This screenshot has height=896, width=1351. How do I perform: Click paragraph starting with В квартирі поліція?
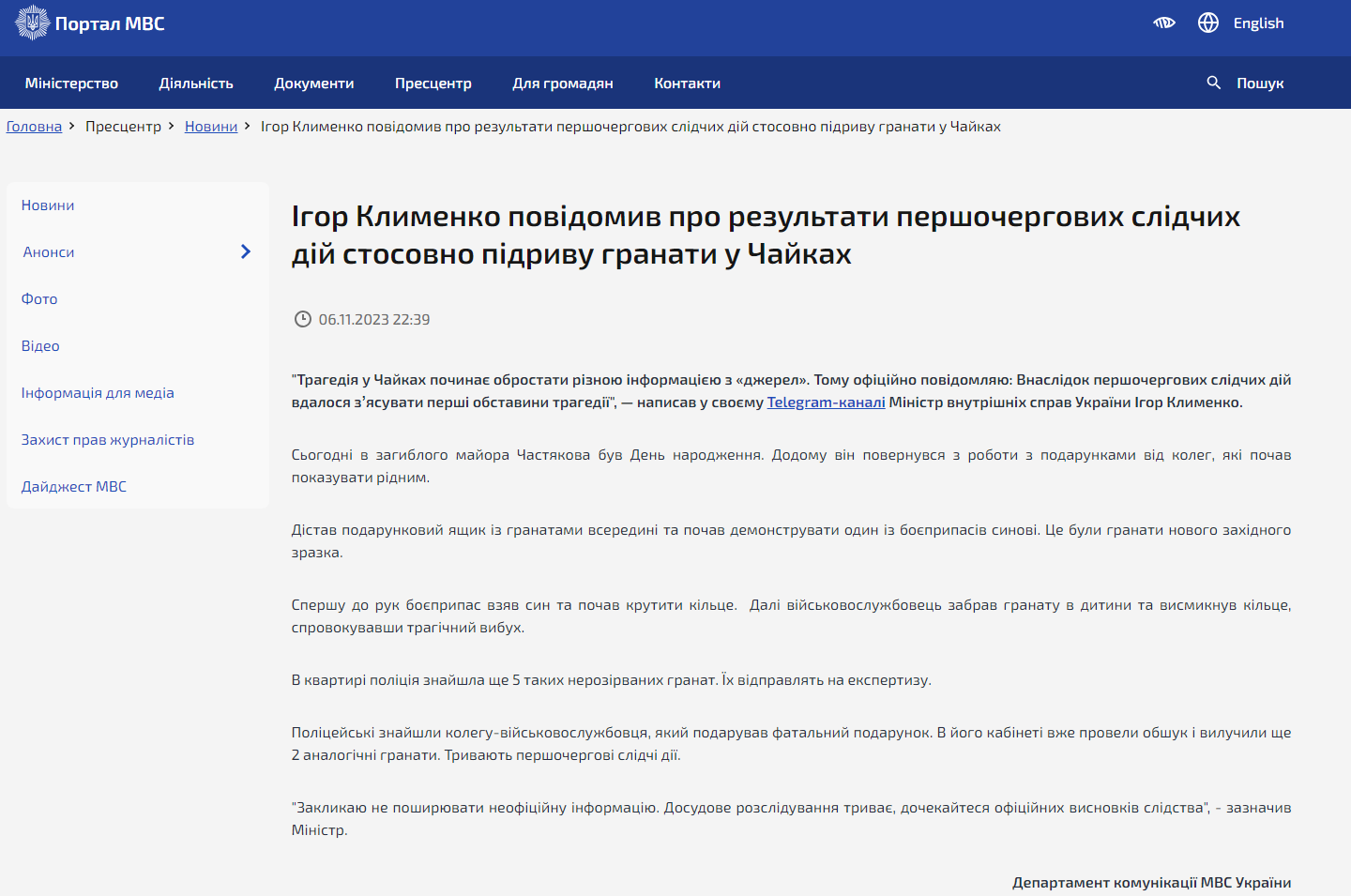point(611,680)
